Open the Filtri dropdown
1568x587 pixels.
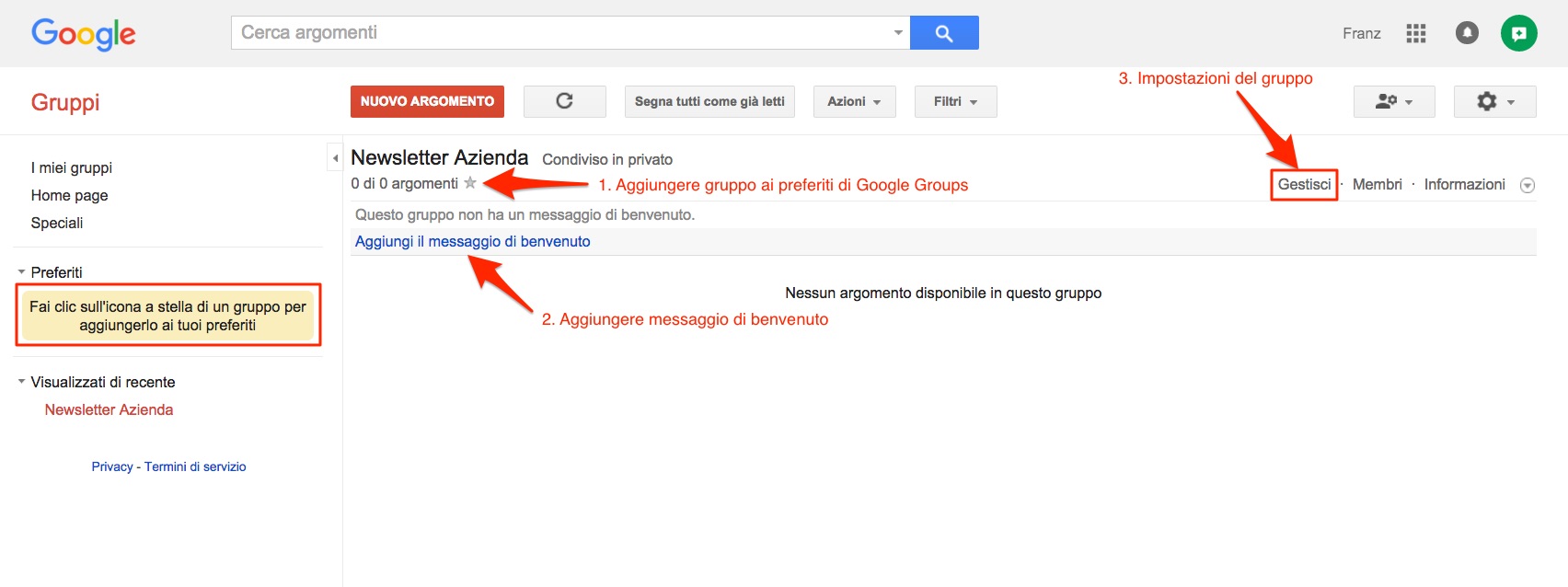[x=956, y=101]
